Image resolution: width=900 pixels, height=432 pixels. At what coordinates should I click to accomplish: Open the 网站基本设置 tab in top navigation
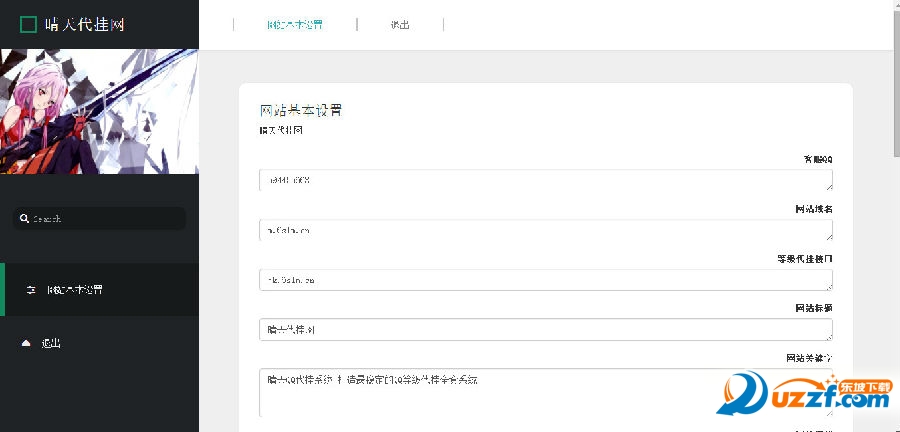tap(295, 25)
